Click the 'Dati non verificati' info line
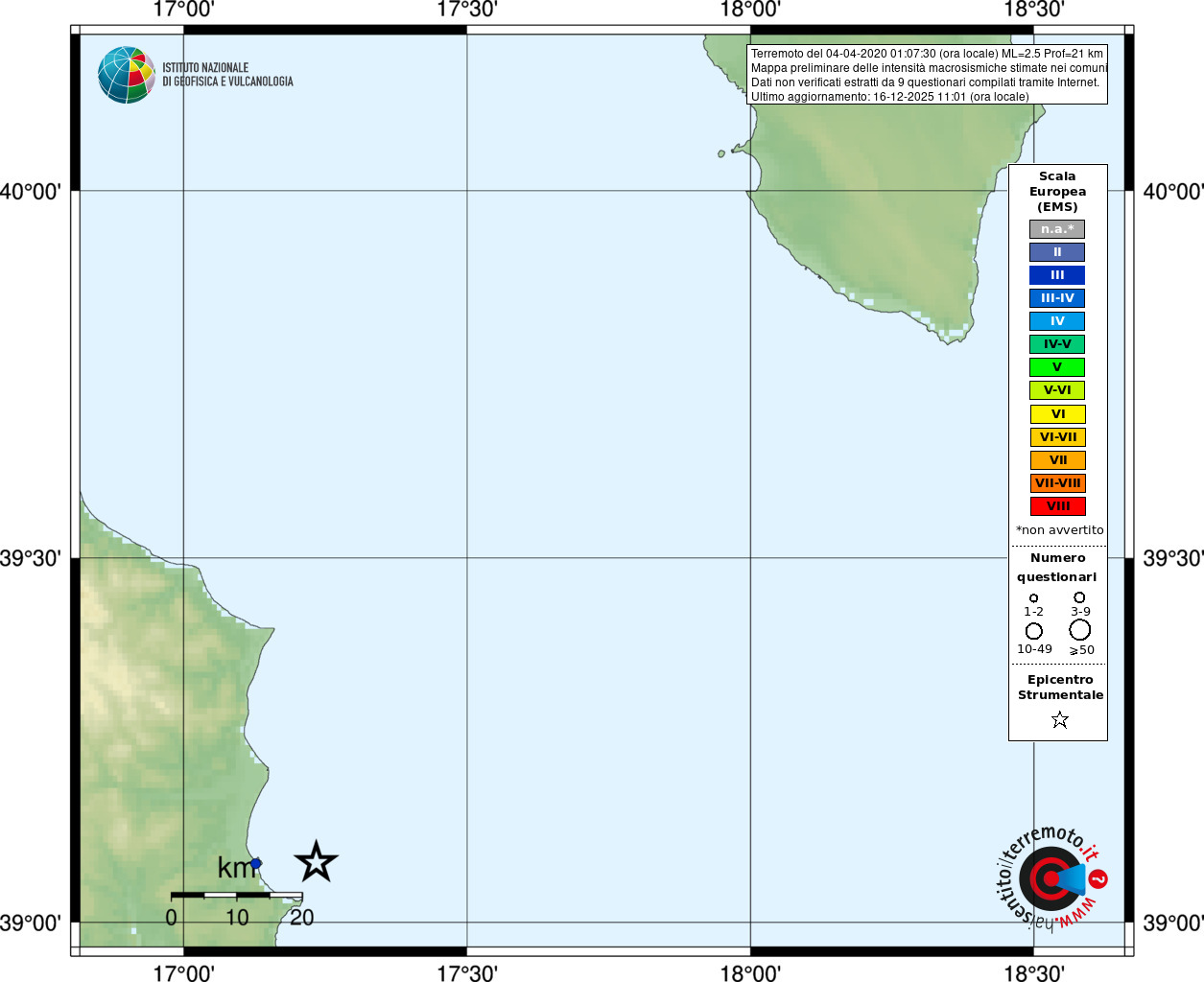The image size is (1204, 982). click(x=925, y=82)
